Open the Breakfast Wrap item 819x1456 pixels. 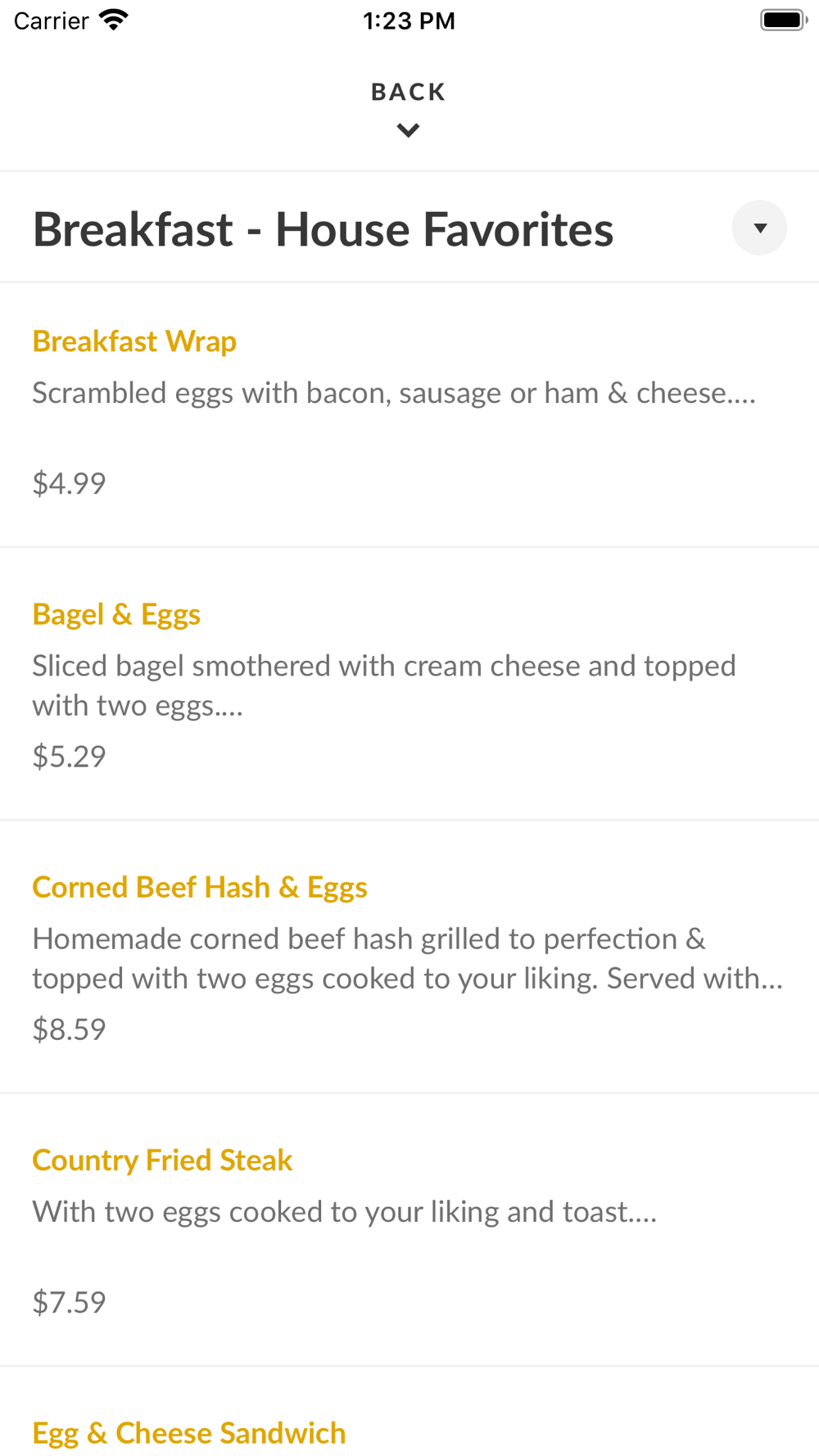pyautogui.click(x=134, y=341)
